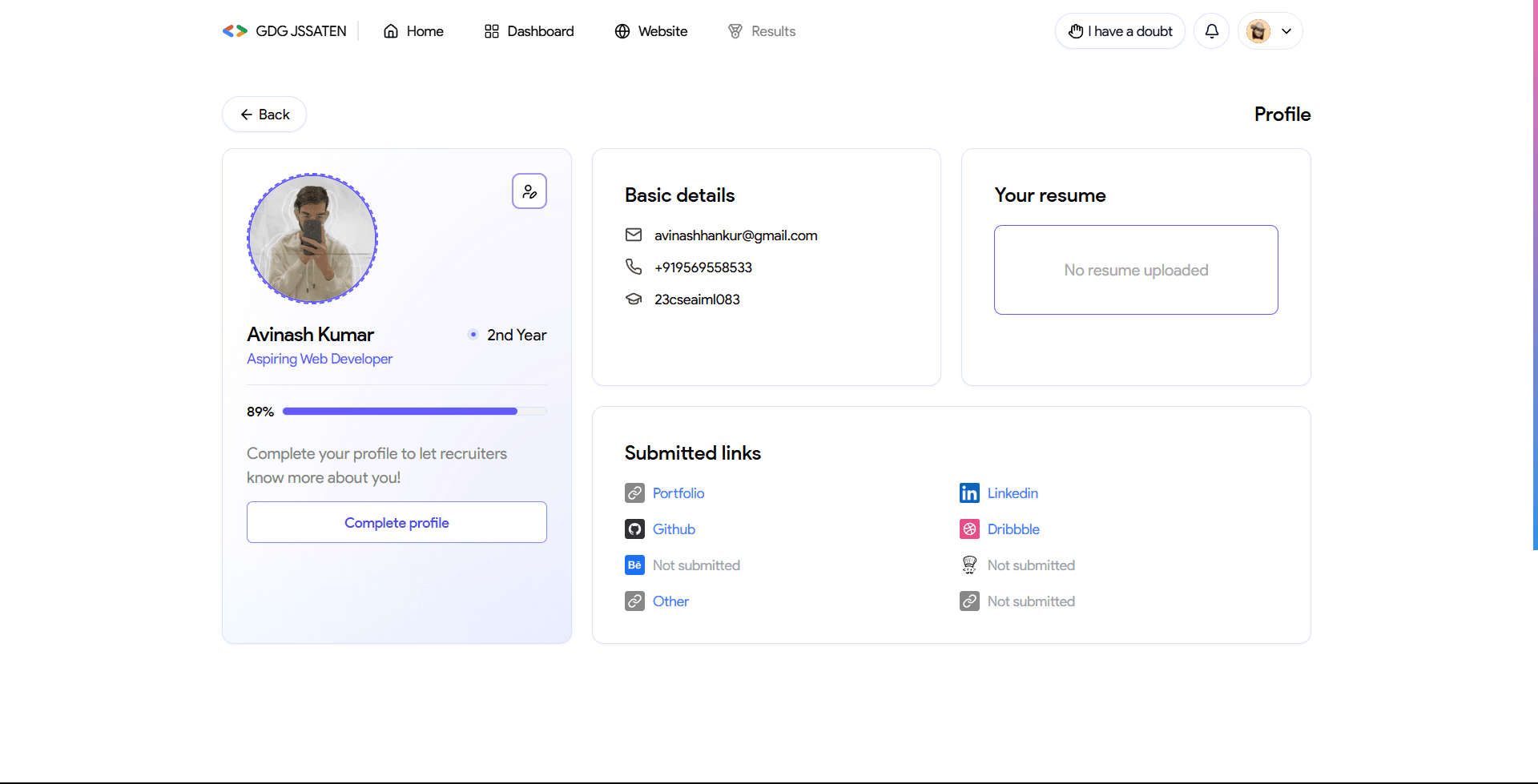Click the email envelope icon

pos(634,235)
